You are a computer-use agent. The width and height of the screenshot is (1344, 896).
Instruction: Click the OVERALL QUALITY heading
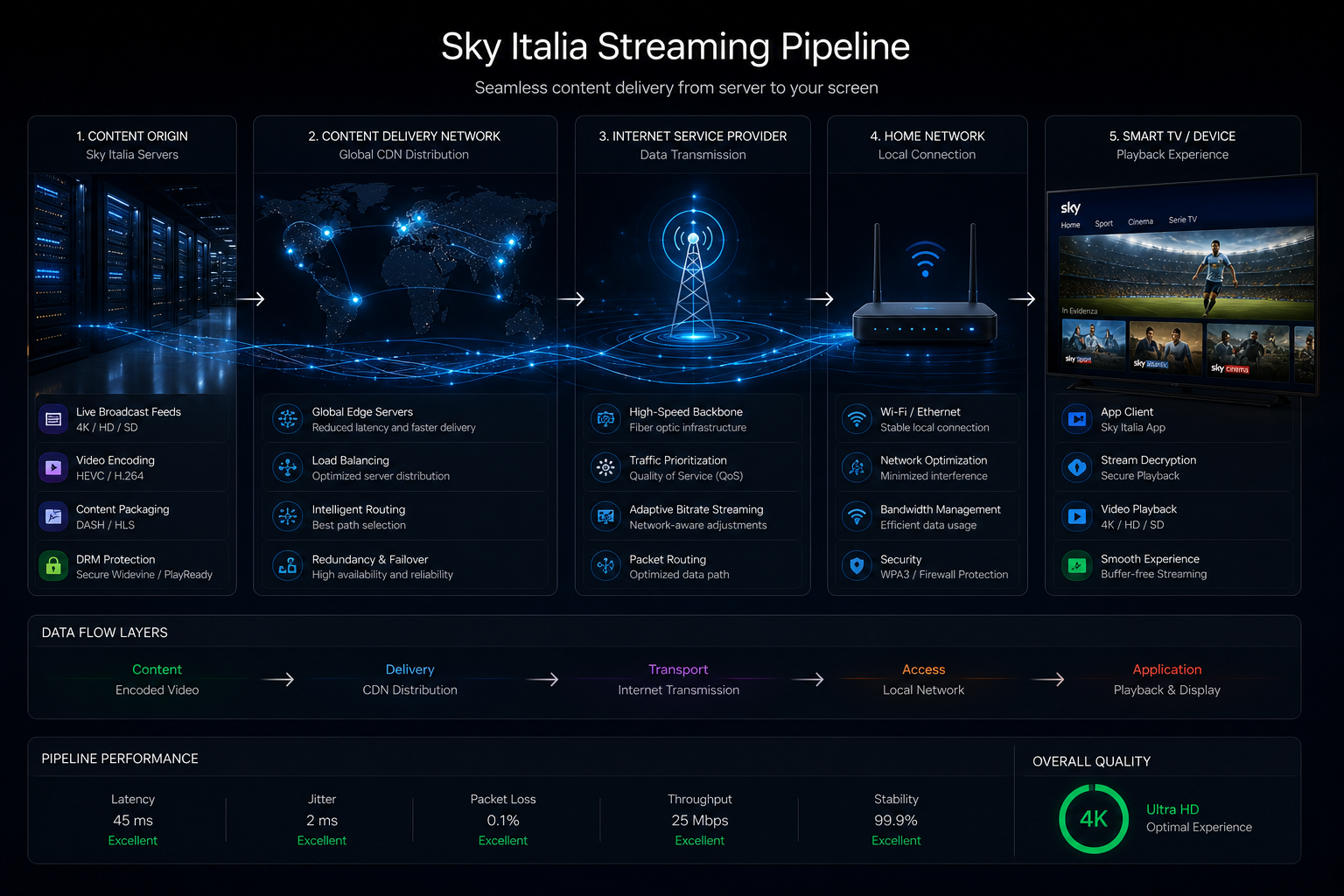coord(1091,761)
